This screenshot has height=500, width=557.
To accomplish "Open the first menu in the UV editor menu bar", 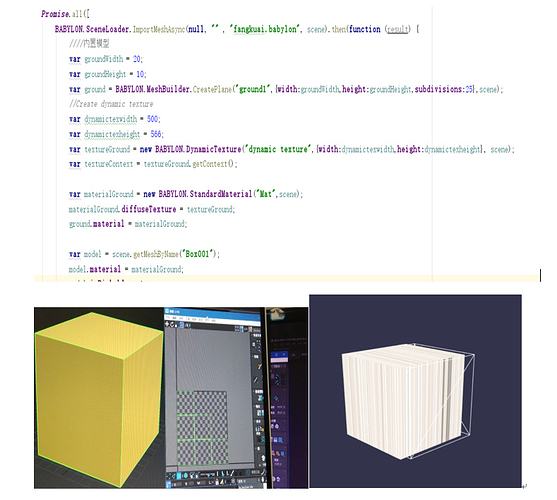I will [x=168, y=317].
